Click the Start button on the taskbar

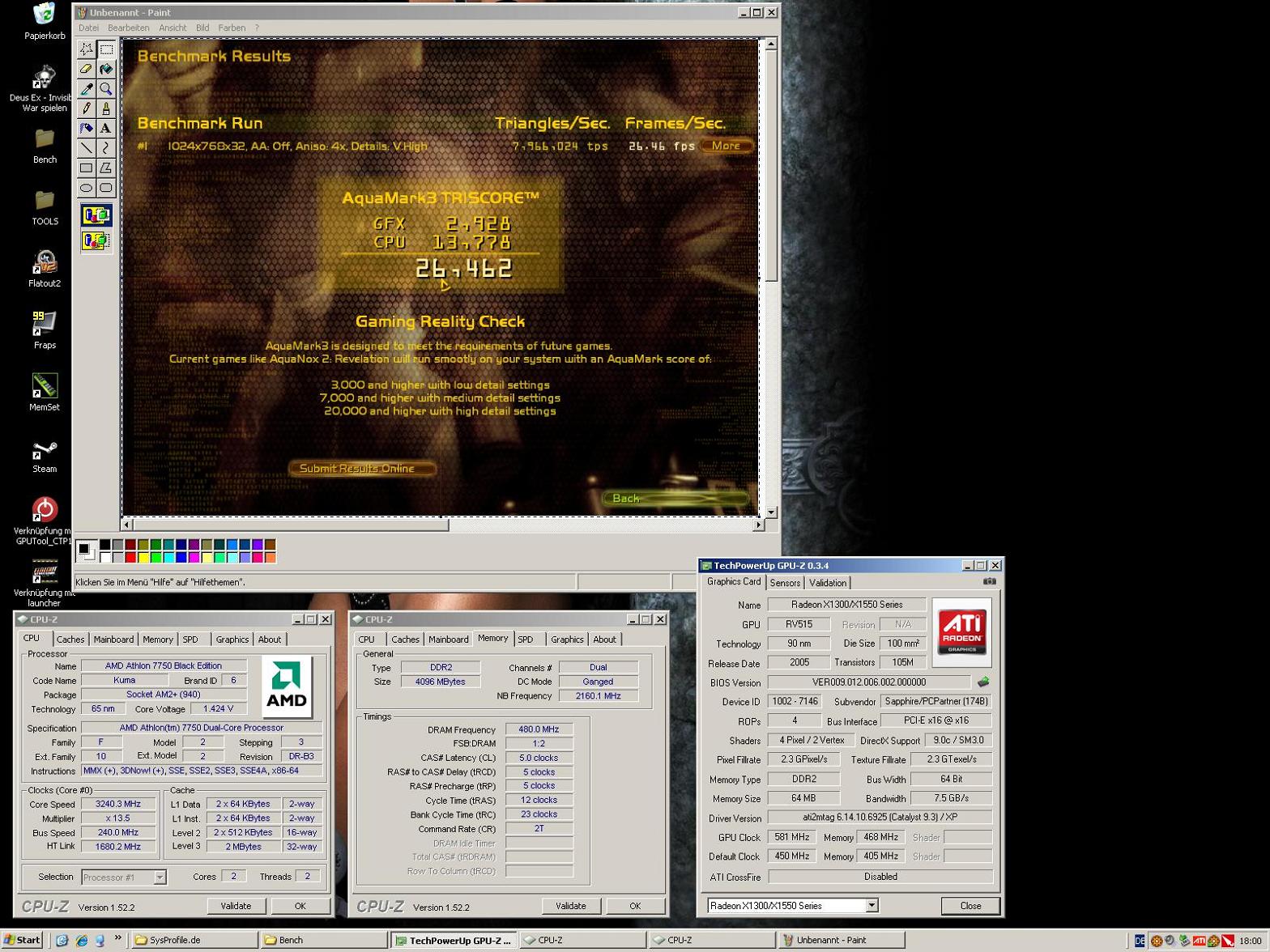23,940
